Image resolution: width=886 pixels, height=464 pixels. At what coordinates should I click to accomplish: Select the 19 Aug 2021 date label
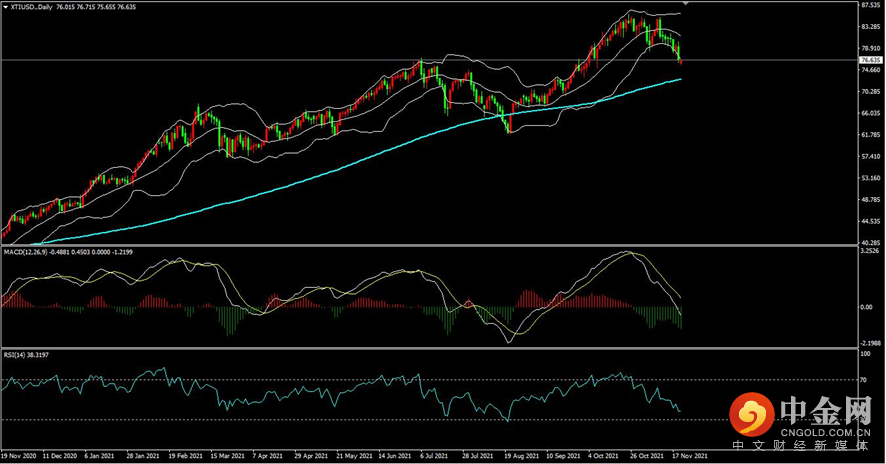coord(521,456)
